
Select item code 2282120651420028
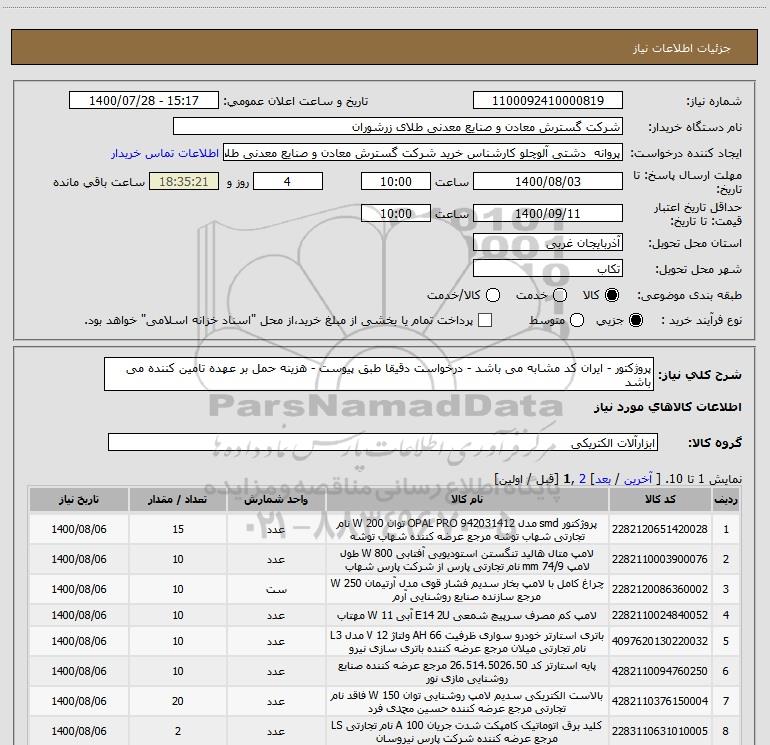point(660,529)
